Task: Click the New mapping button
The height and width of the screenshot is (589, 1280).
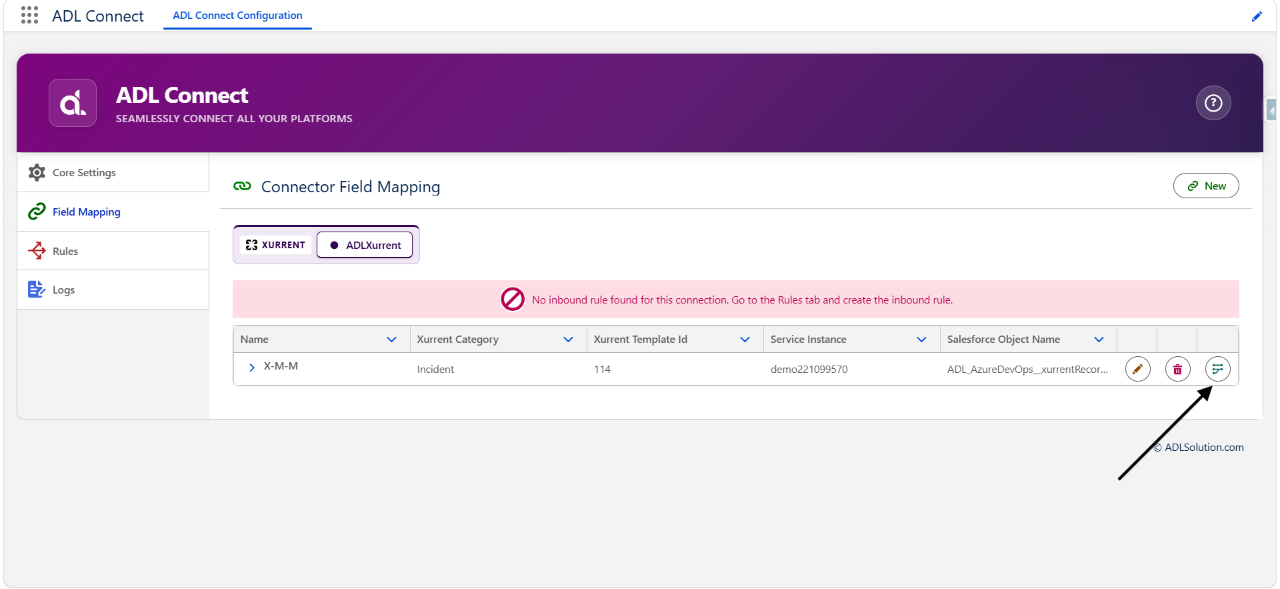Action: tap(1206, 186)
